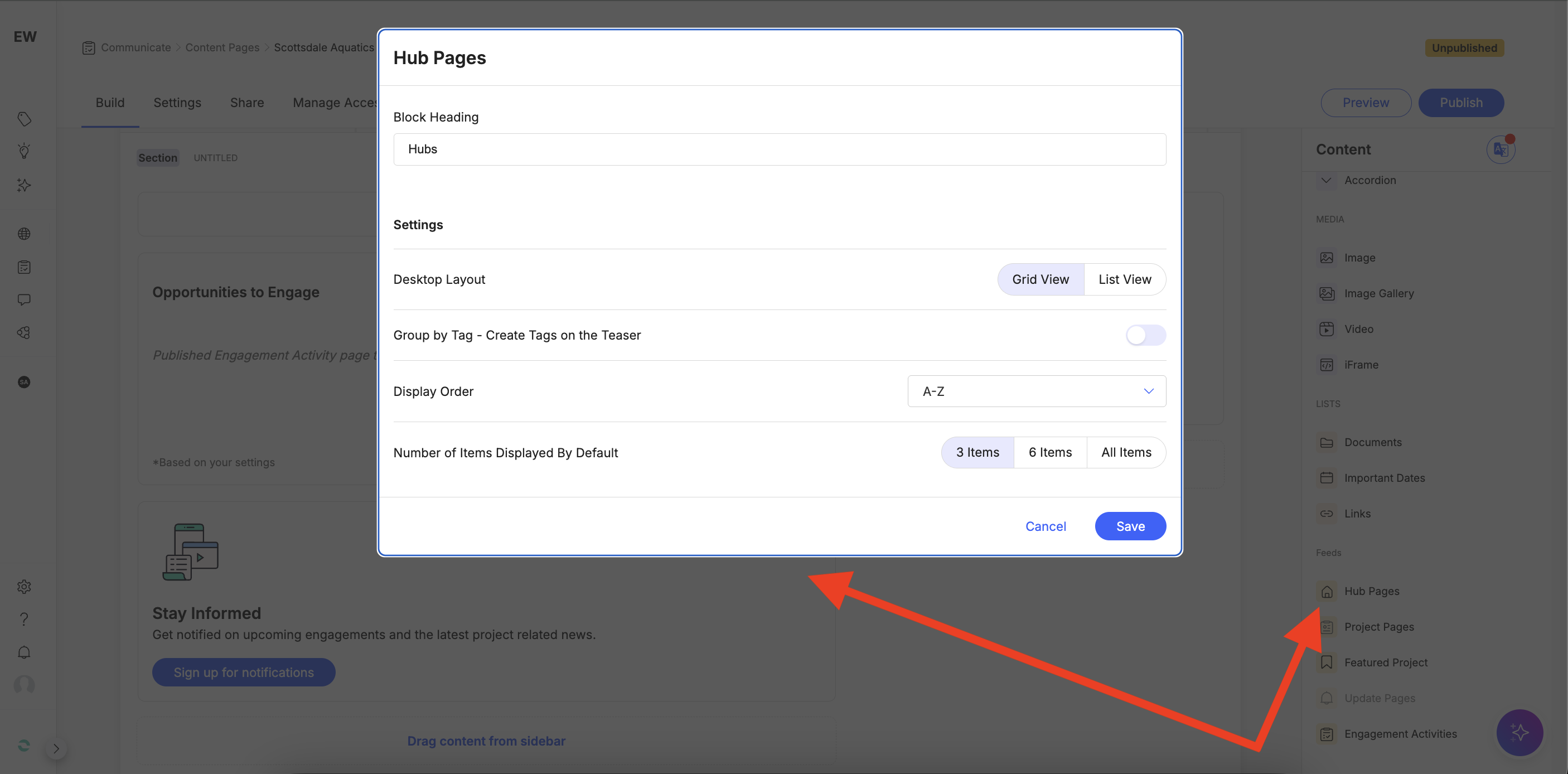
Task: Open the chat bubble icon in sidebar
Action: tap(24, 299)
